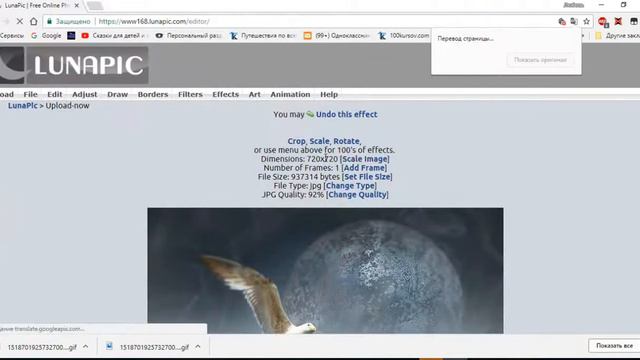Expand second downloaded gif options chevron
Screen dimensions: 640x360
[x=198, y=347]
